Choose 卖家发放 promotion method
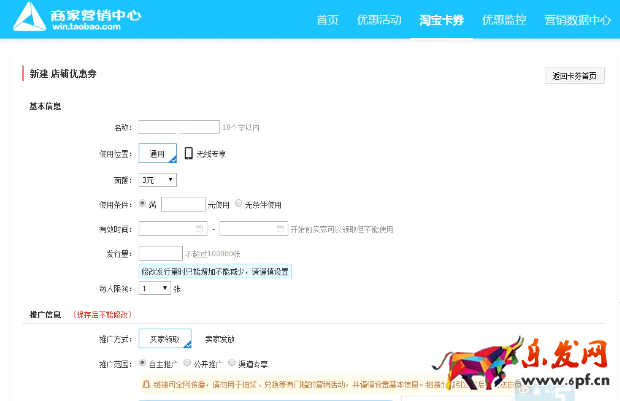Image resolution: width=620 pixels, height=401 pixels. click(219, 339)
